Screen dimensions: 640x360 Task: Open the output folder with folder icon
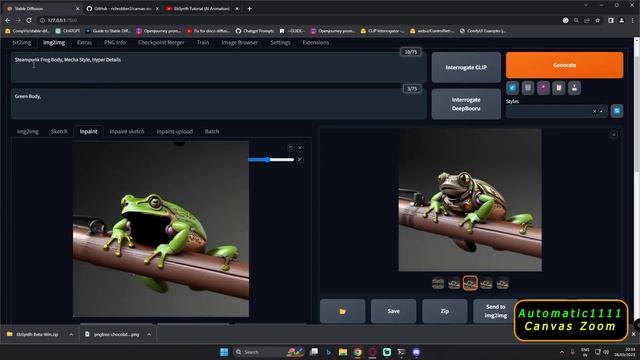pos(342,311)
